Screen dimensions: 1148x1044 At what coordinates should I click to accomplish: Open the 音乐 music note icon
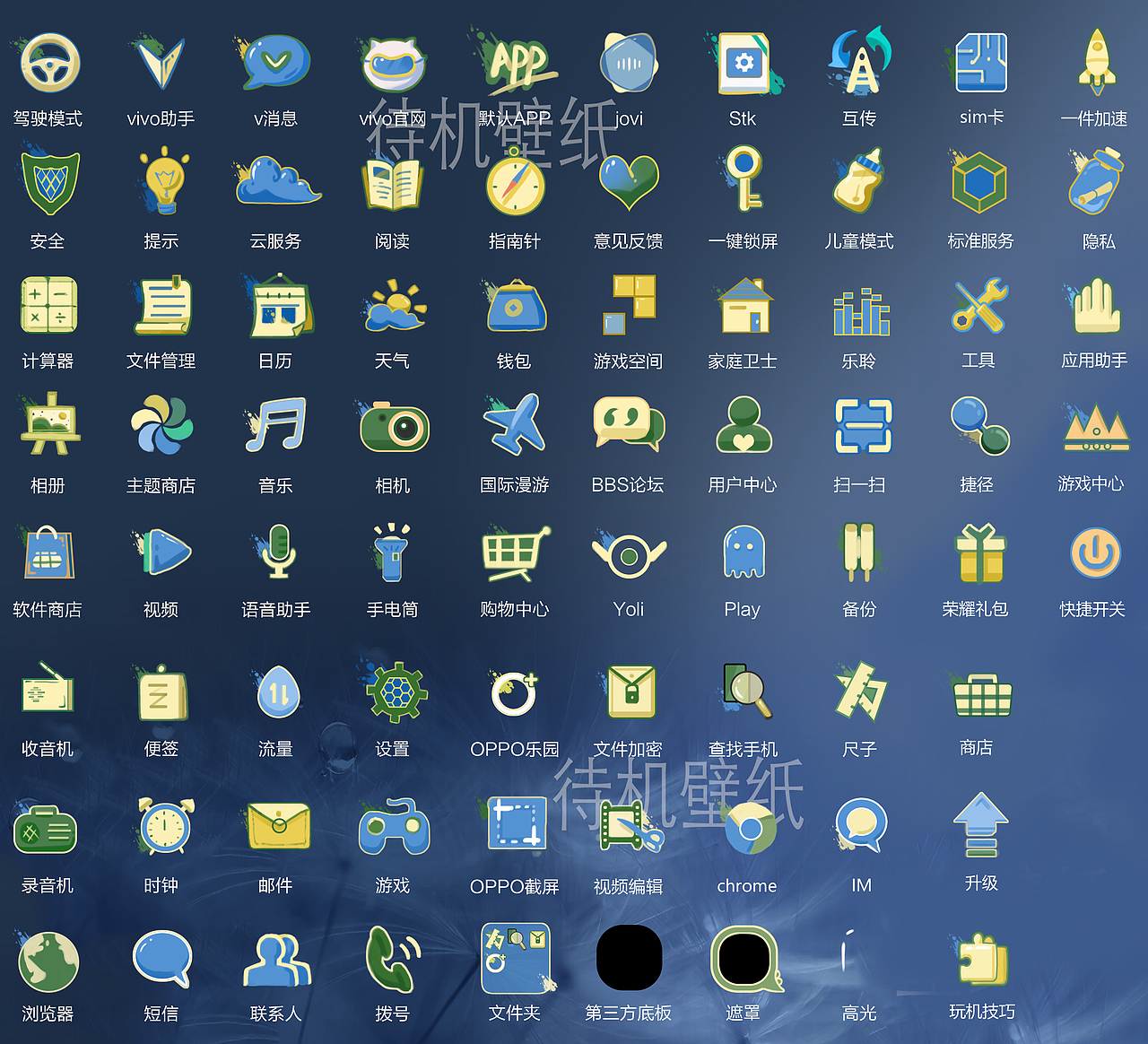(x=276, y=424)
